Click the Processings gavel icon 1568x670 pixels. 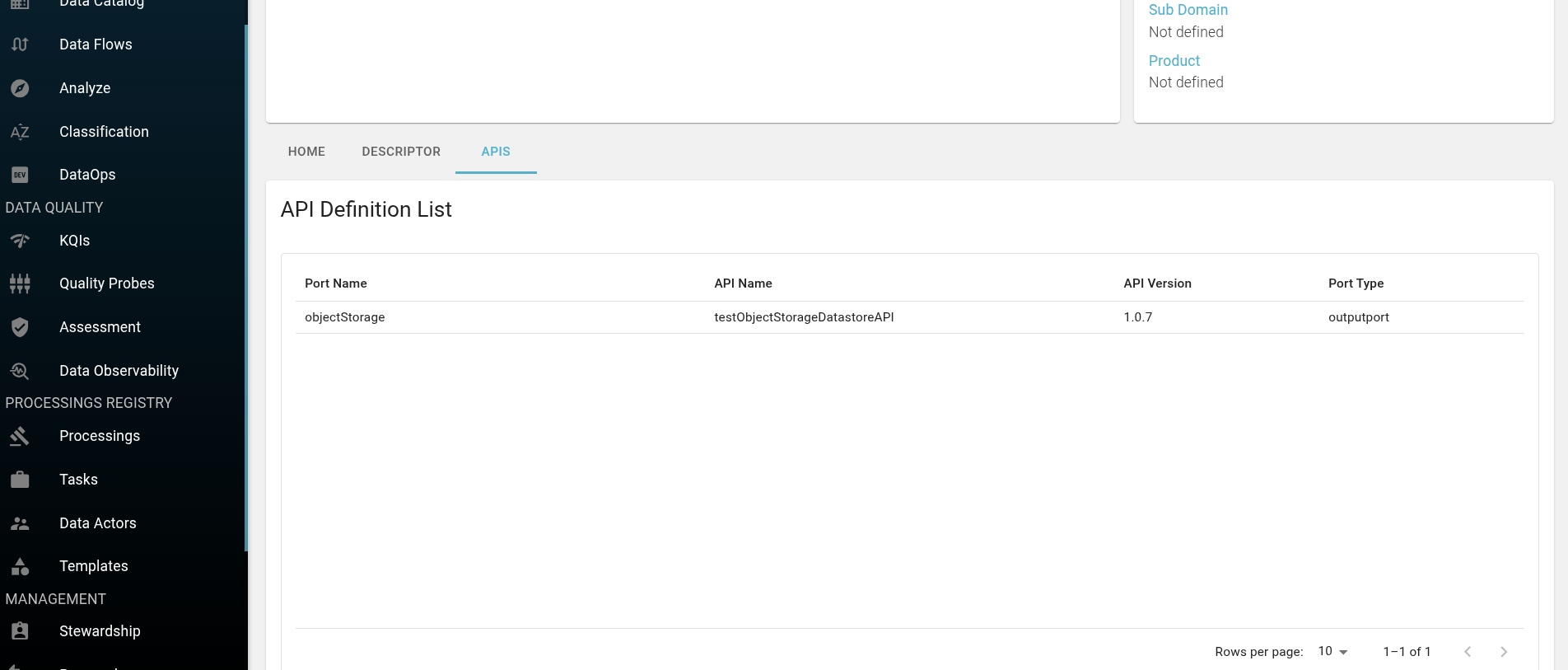(20, 436)
